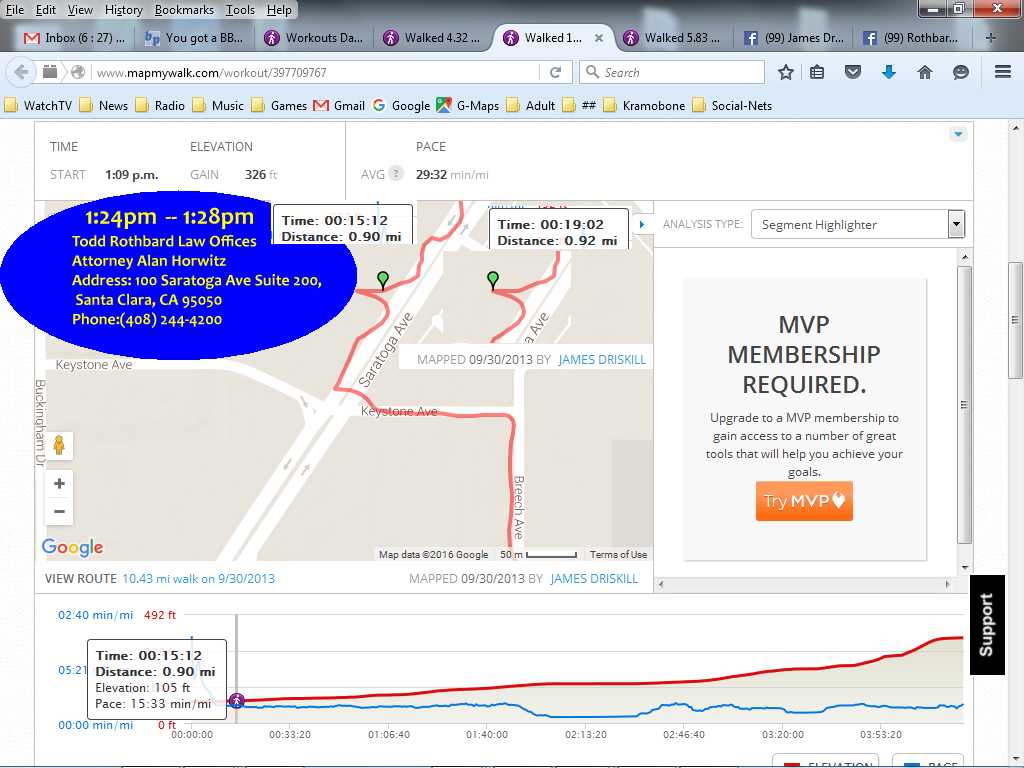Open the Gmail bookmark
Viewport: 1024px width, 768px height.
tap(339, 106)
